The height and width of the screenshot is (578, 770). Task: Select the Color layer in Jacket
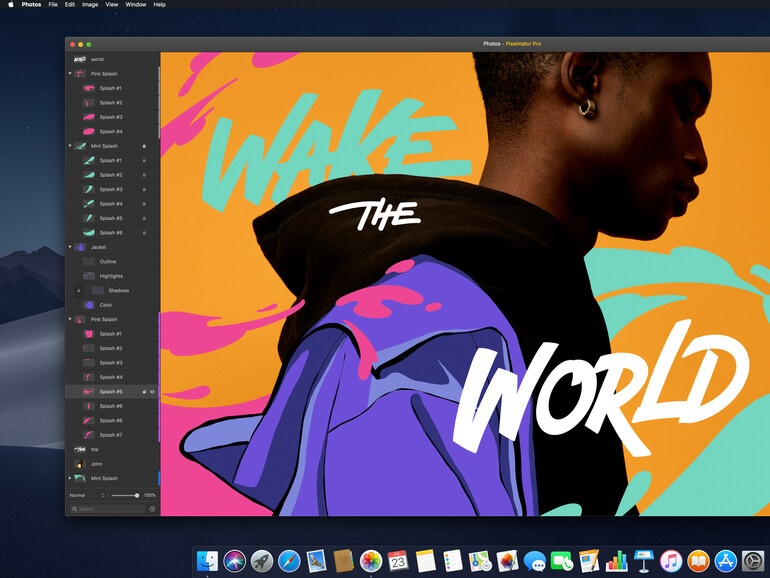click(112, 305)
